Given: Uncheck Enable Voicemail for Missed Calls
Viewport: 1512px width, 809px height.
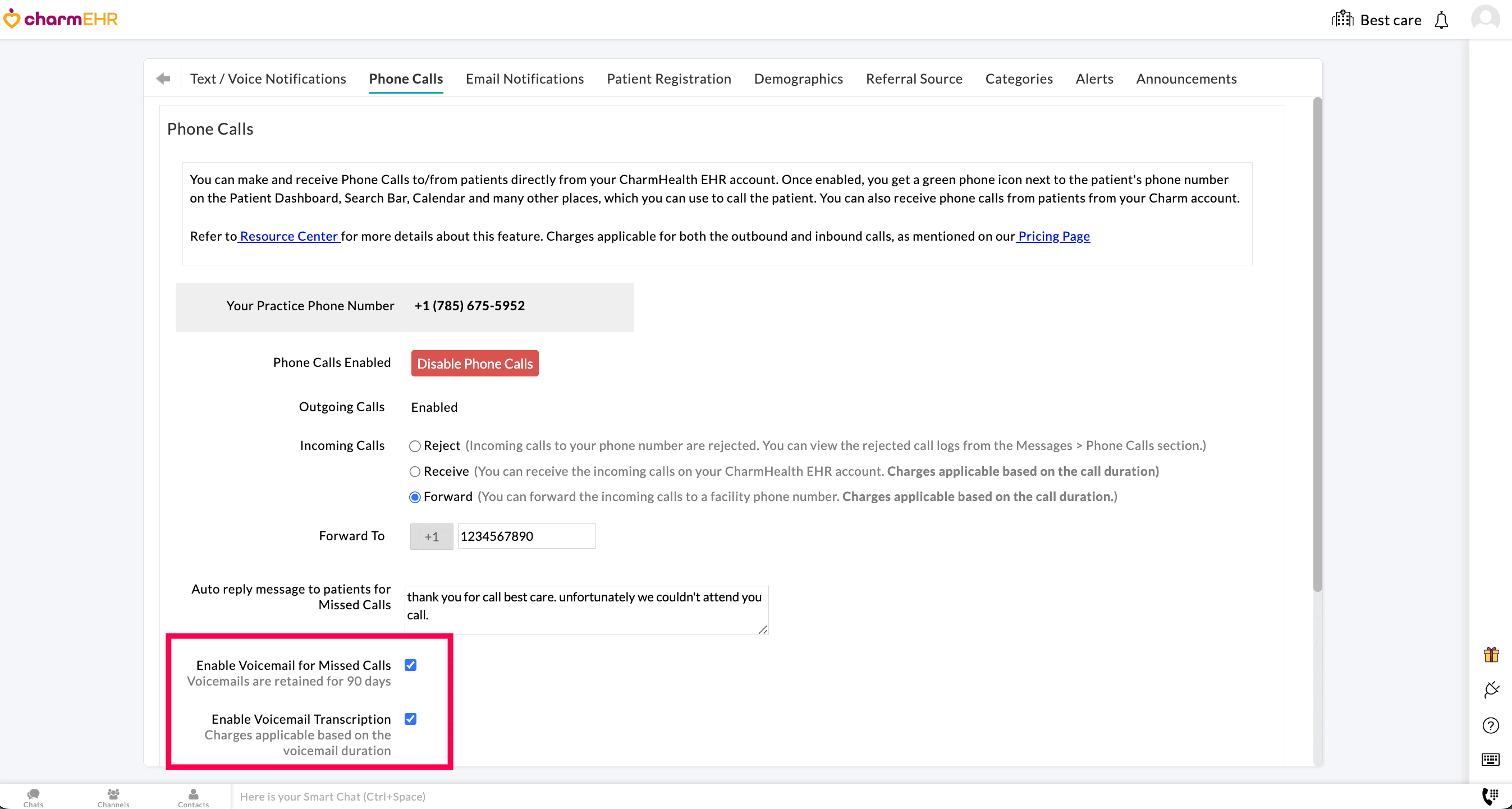Looking at the screenshot, I should click(410, 665).
